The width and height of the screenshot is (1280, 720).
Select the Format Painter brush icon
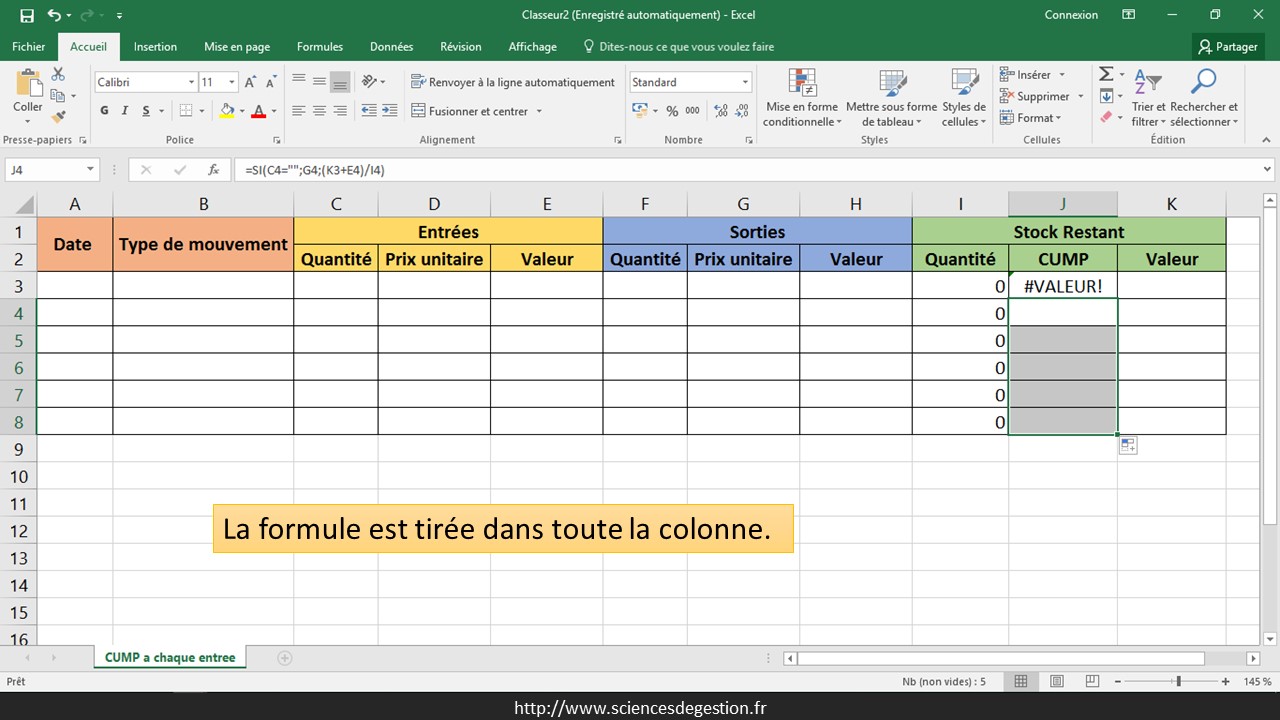(x=58, y=117)
